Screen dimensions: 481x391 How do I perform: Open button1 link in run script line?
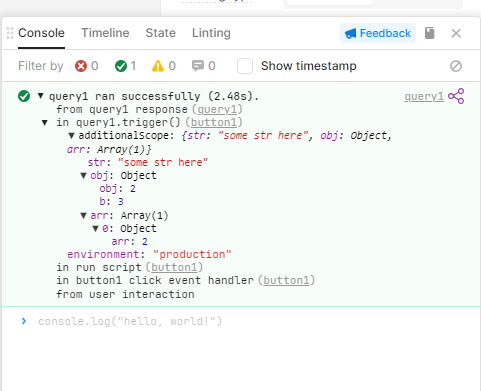click(174, 267)
